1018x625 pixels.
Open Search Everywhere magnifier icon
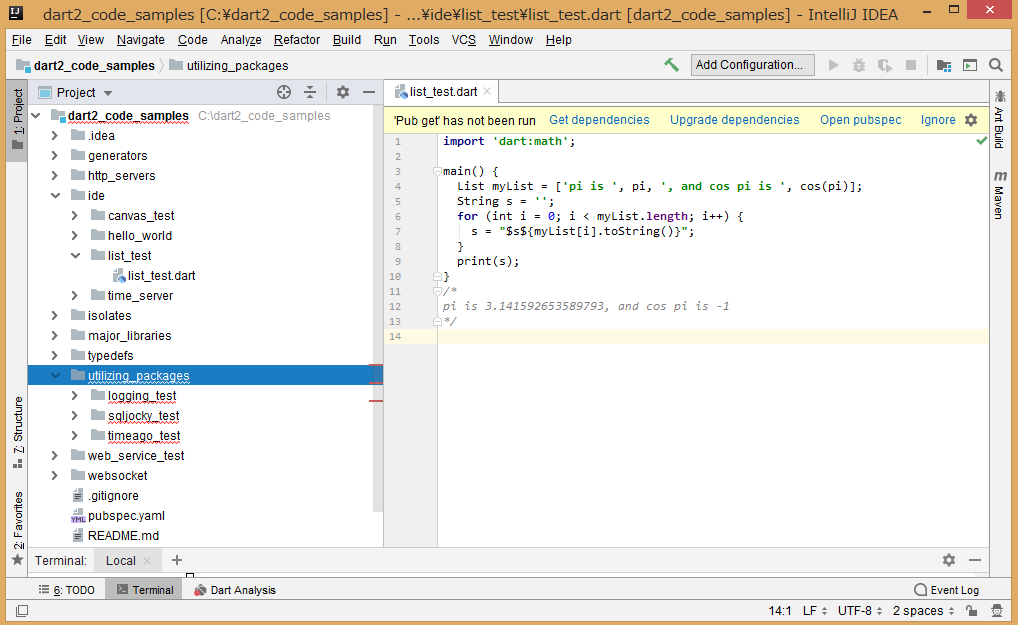pos(996,65)
